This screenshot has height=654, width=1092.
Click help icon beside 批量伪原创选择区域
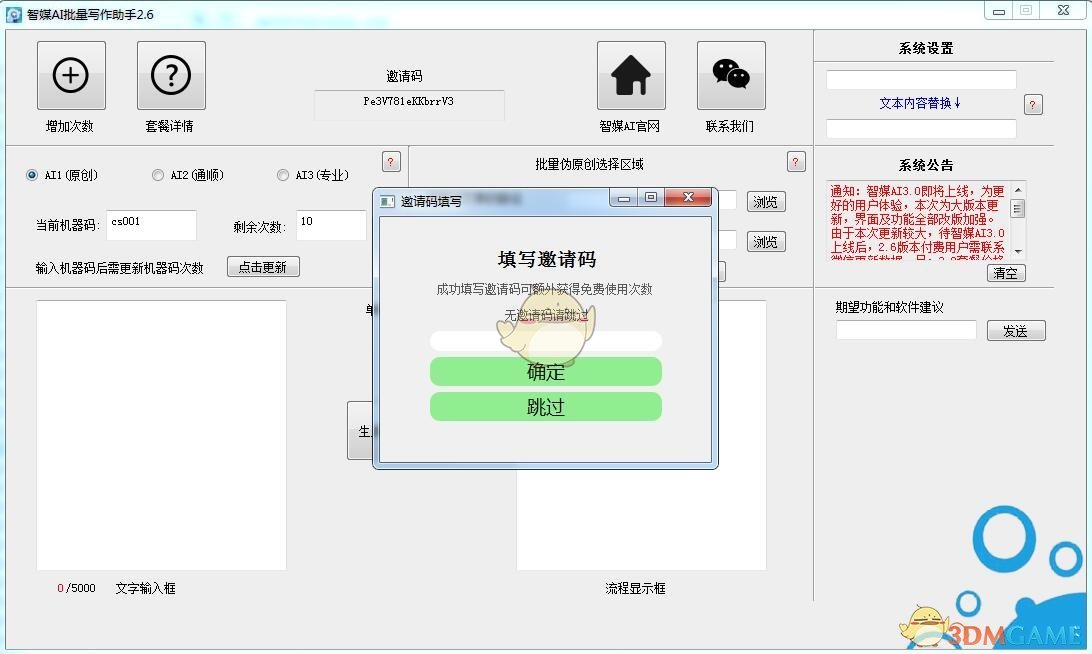(796, 161)
